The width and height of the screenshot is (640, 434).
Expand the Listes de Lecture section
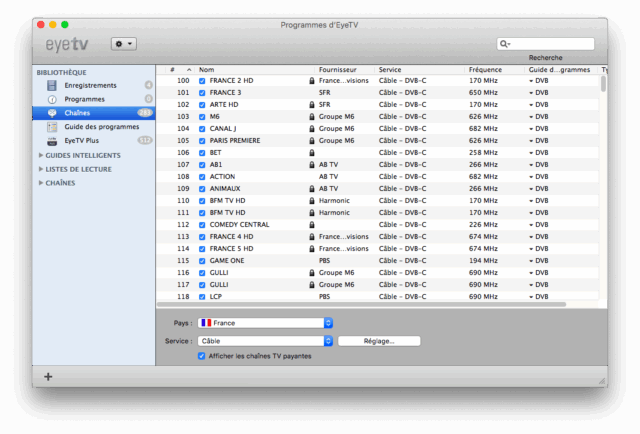(x=41, y=169)
